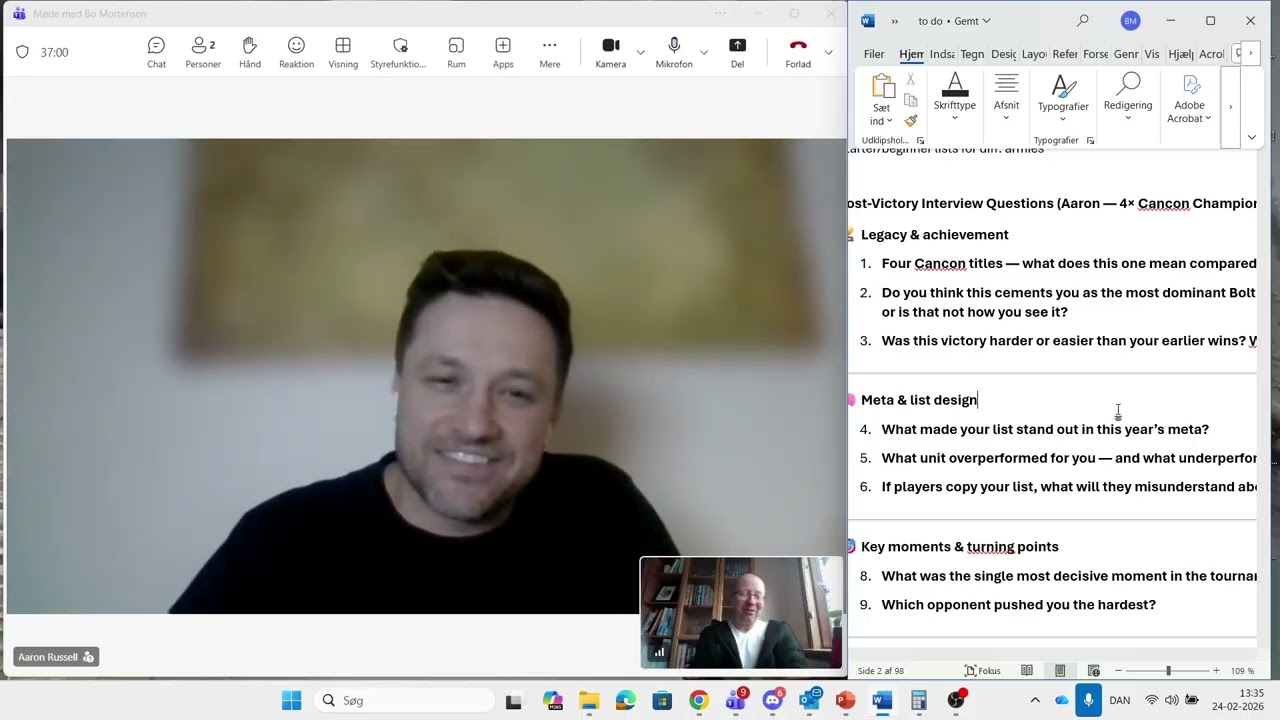1280x720 pixels.
Task: Raise hand with the Hånd button
Action: tap(250, 52)
